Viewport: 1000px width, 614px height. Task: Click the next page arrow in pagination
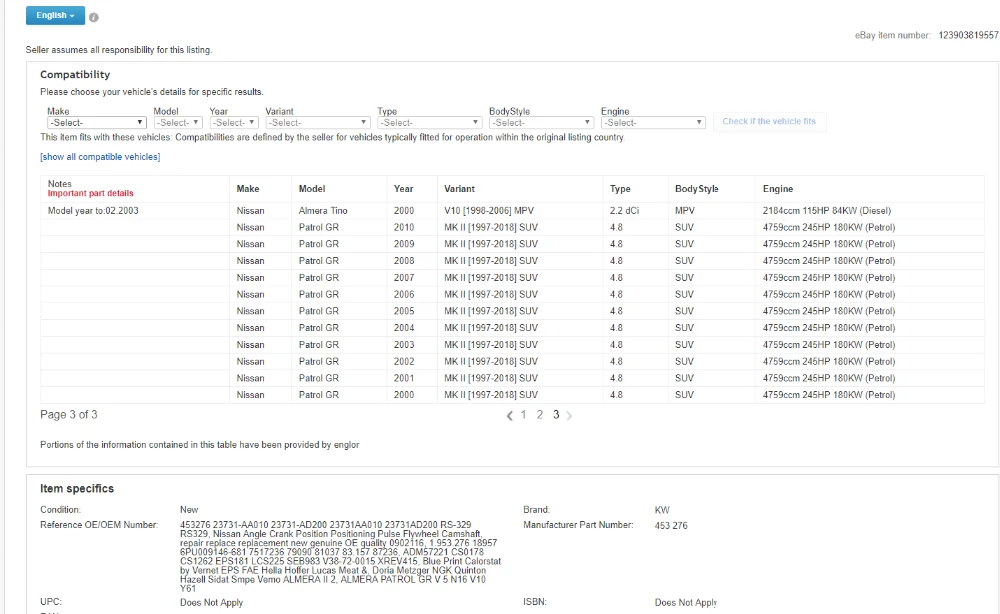[570, 416]
